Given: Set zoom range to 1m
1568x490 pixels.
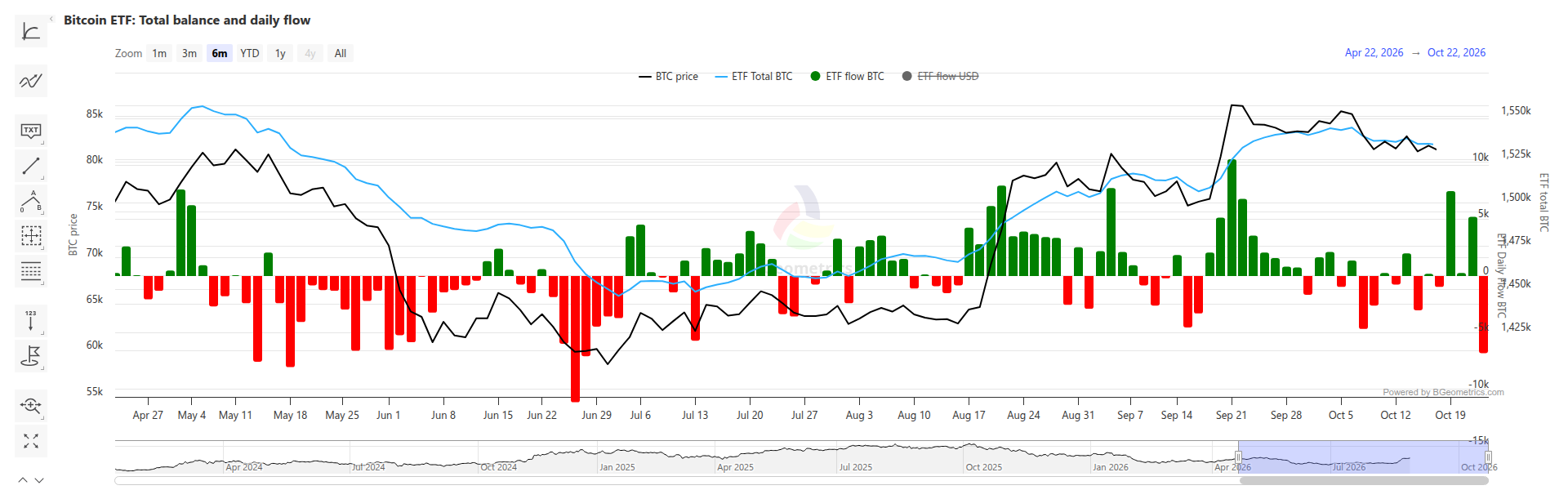Looking at the screenshot, I should (x=159, y=53).
